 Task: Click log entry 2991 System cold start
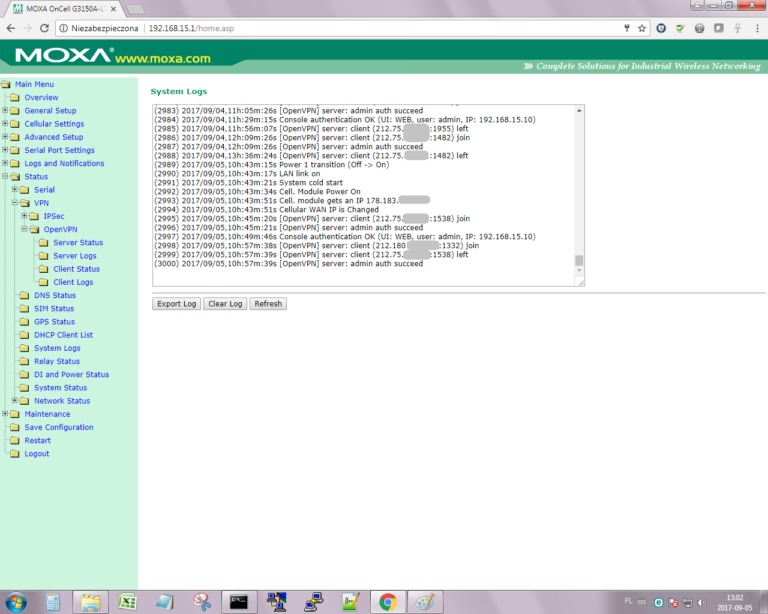click(x=249, y=183)
